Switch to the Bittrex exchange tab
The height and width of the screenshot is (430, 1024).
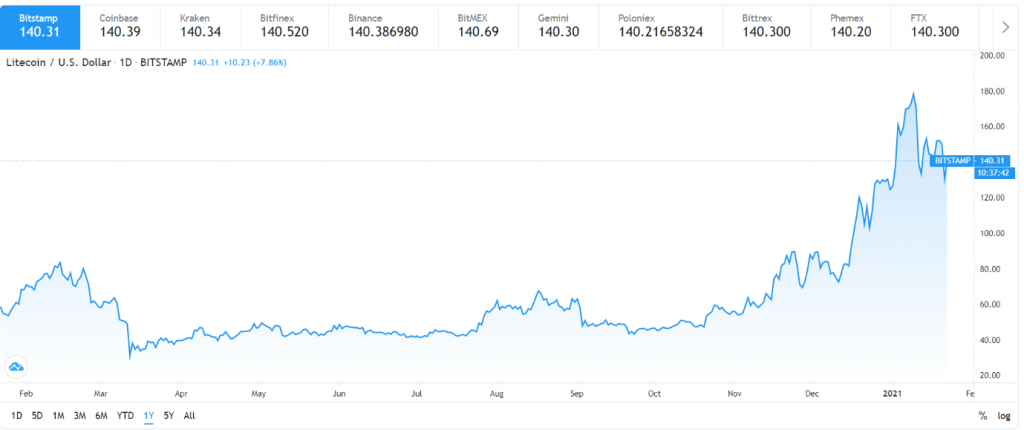pos(766,25)
